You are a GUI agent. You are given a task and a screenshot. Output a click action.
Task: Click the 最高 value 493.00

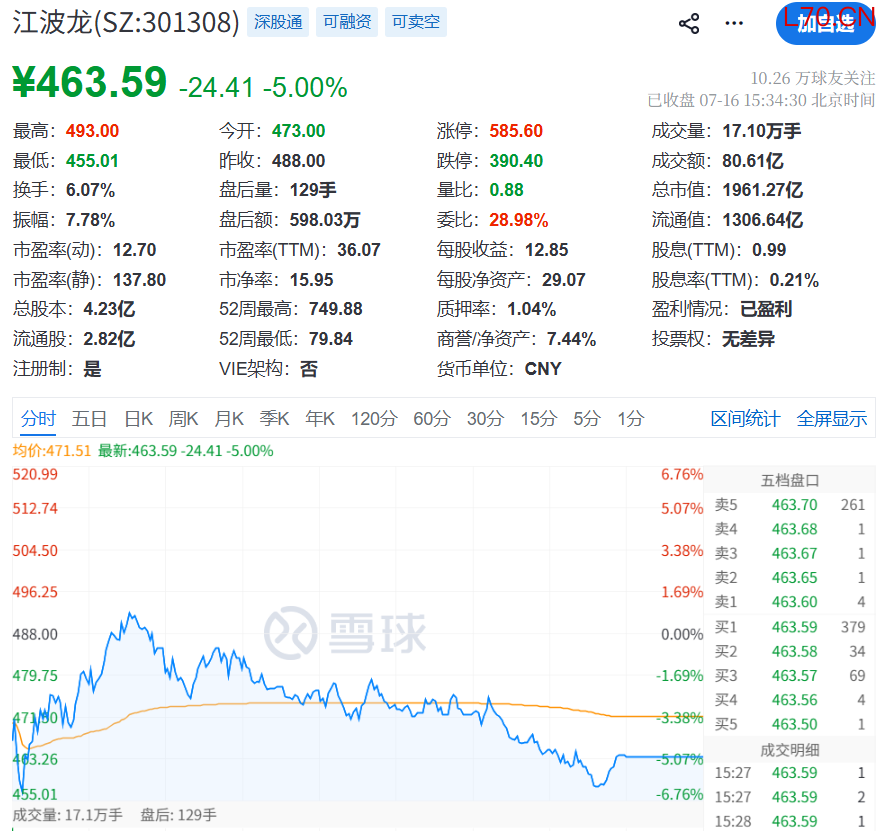coord(92,131)
